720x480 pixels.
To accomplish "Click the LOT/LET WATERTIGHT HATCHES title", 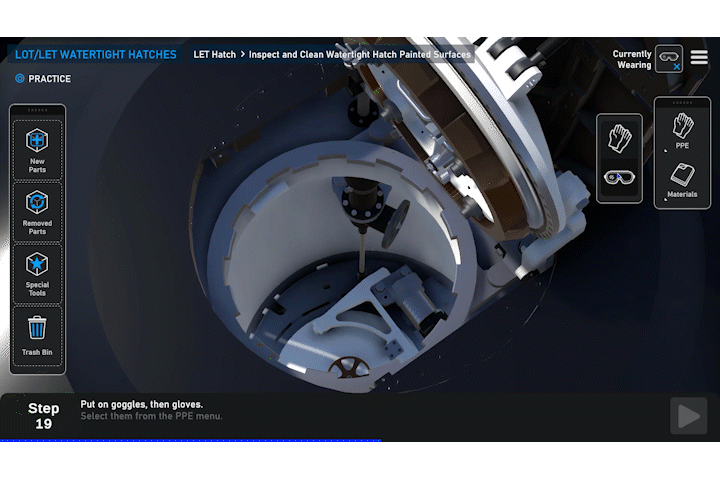I will (95, 55).
